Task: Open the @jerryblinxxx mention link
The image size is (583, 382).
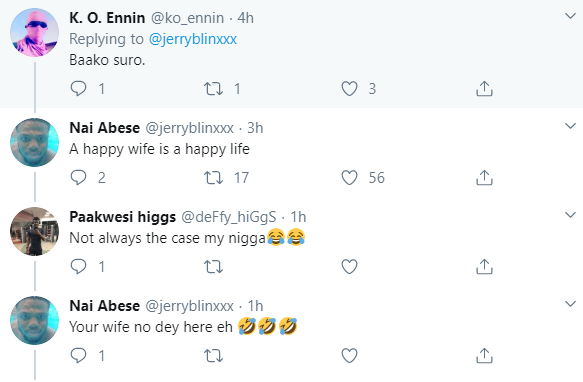Action: [193, 39]
